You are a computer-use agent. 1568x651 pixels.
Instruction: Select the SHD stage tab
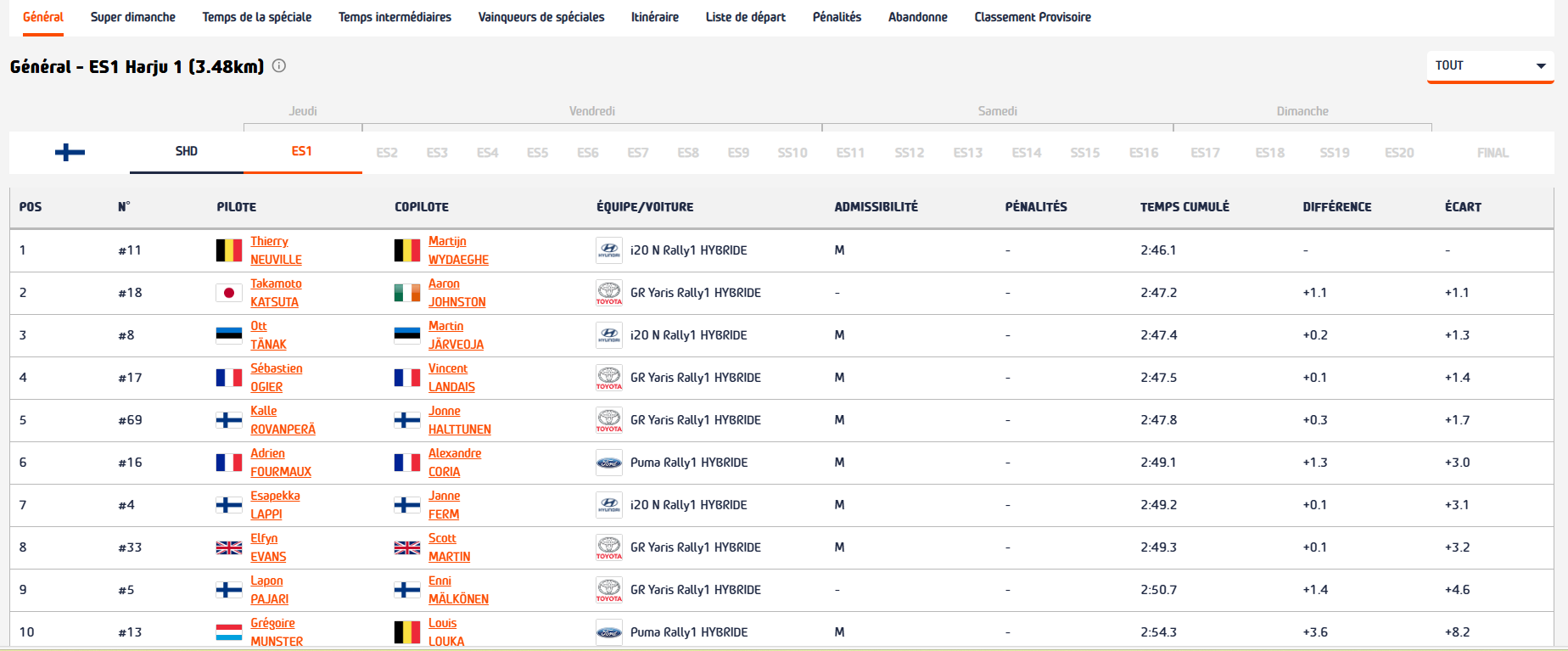(187, 152)
